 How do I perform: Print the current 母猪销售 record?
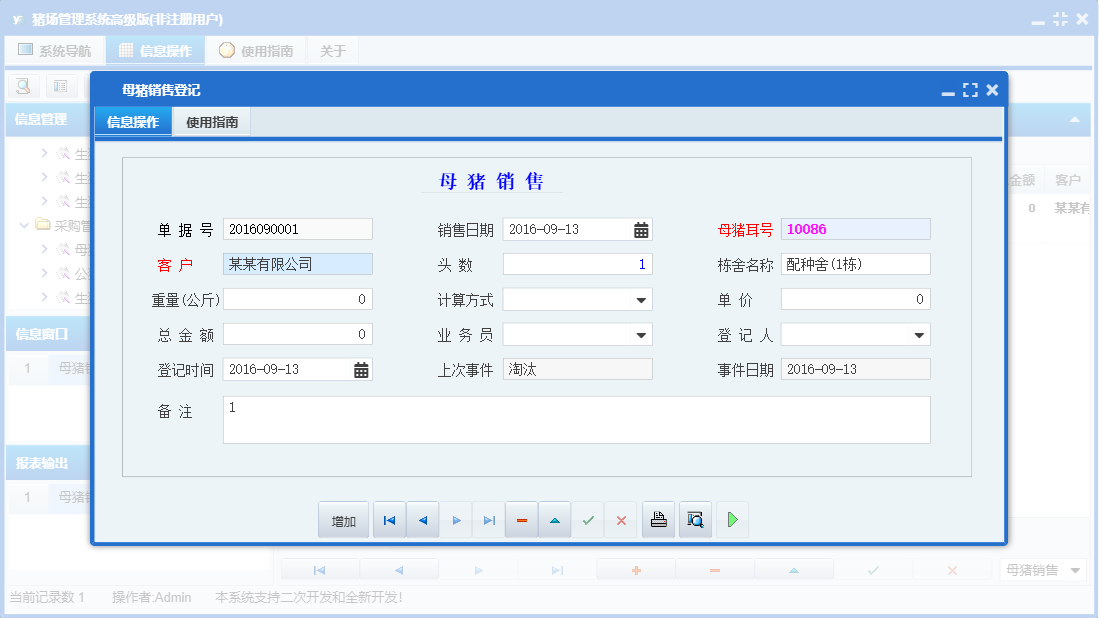(658, 519)
